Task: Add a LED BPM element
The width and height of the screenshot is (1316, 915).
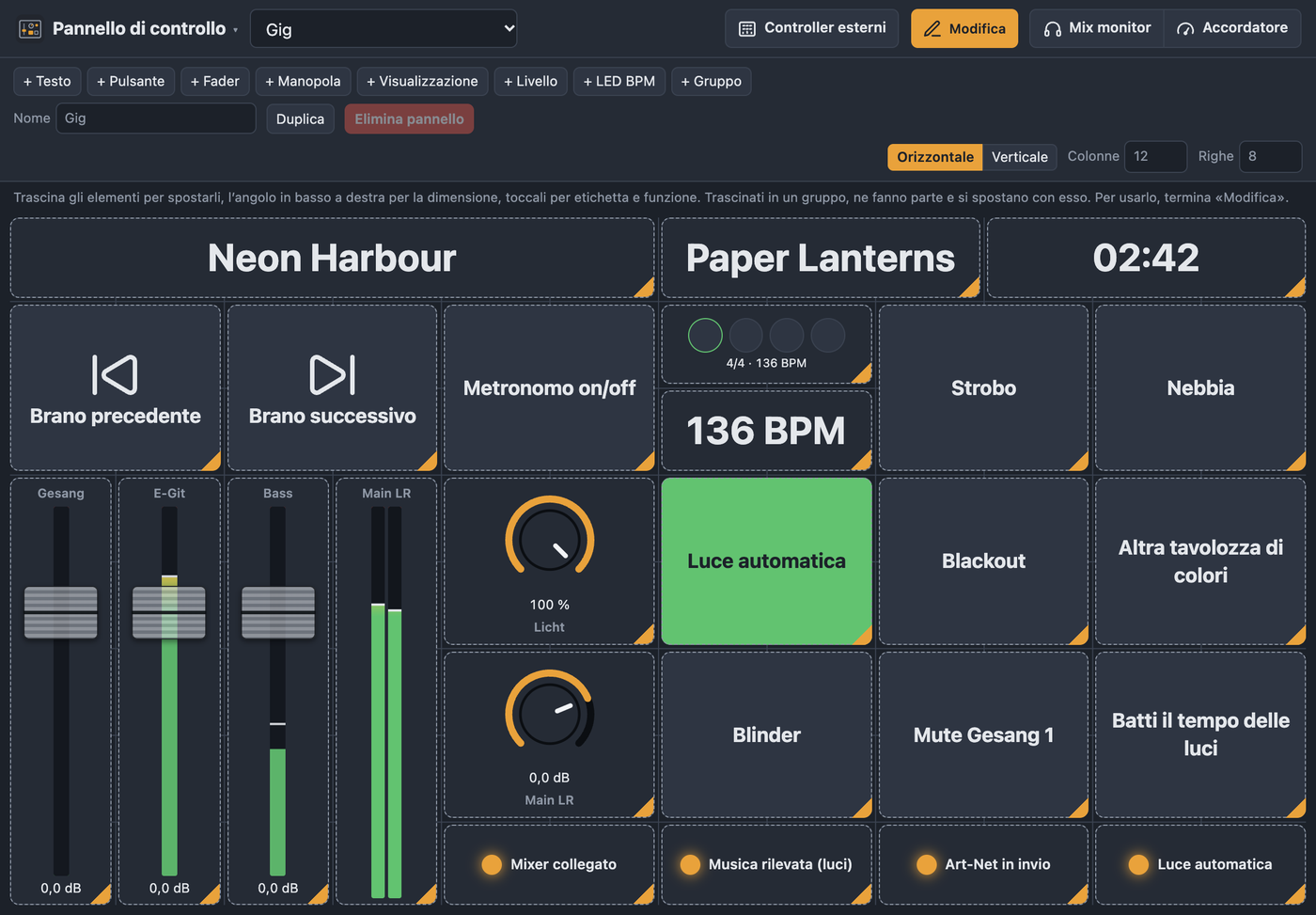Action: [619, 81]
